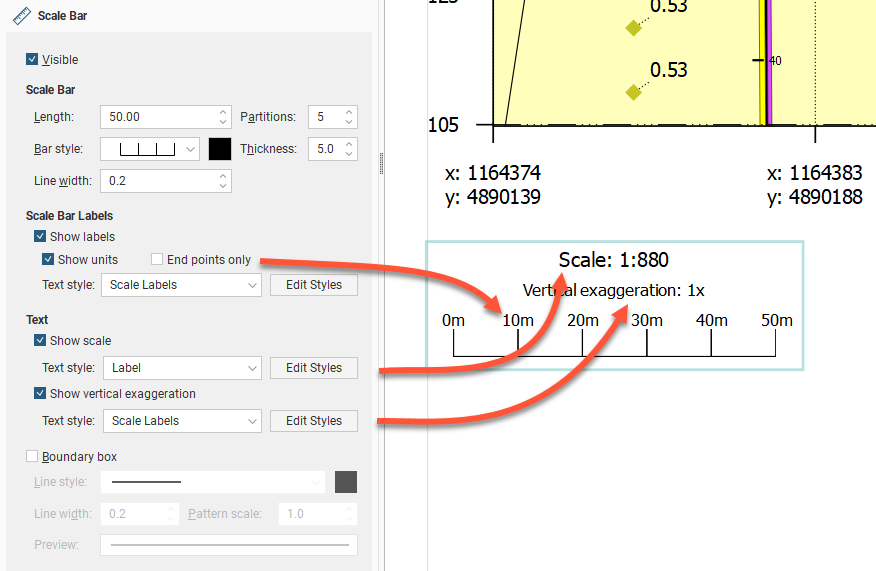The width and height of the screenshot is (876, 571).
Task: Click Edit Styles for Scale Bar Labels
Action: pyautogui.click(x=313, y=285)
